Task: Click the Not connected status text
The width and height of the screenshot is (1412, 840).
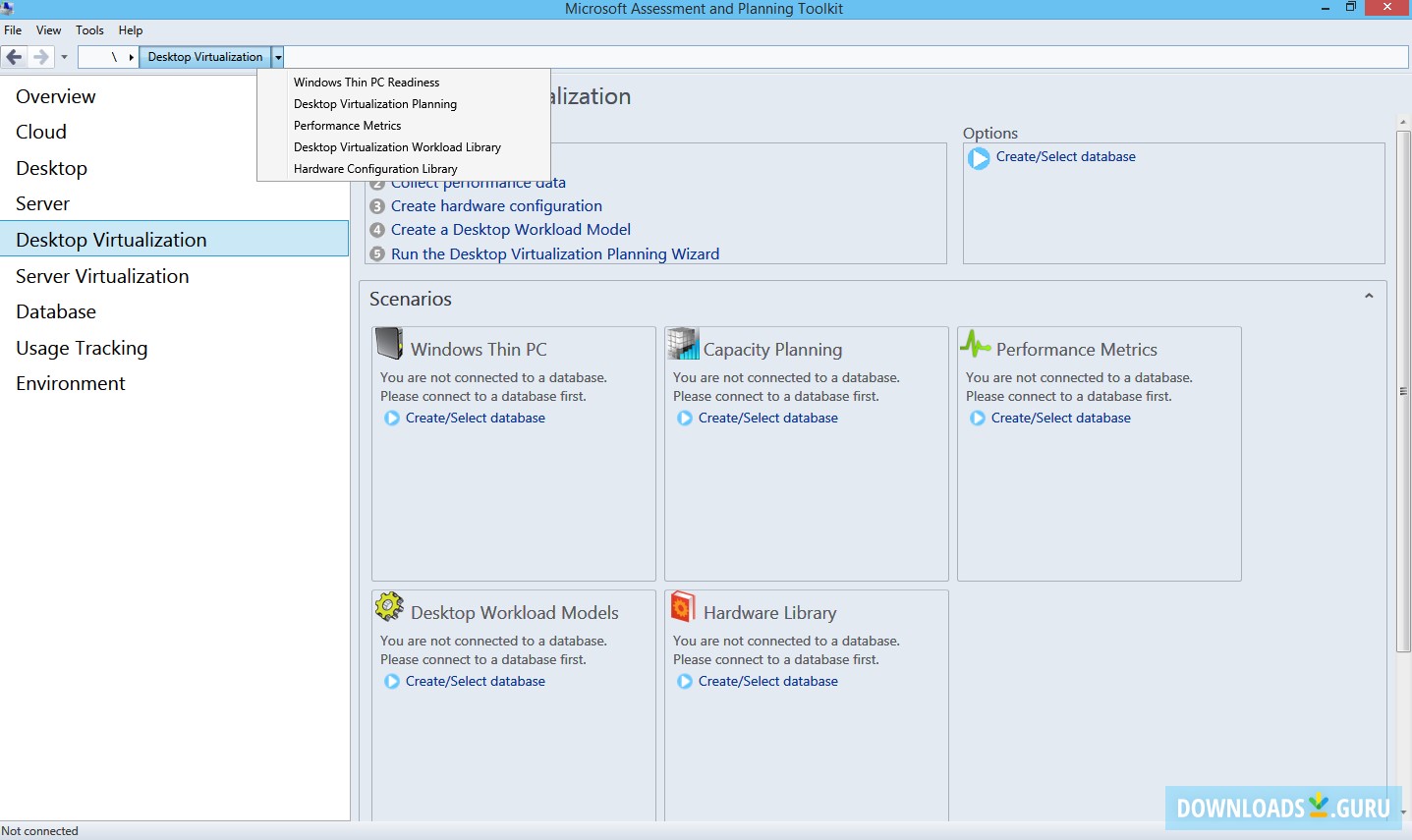Action: click(x=40, y=831)
